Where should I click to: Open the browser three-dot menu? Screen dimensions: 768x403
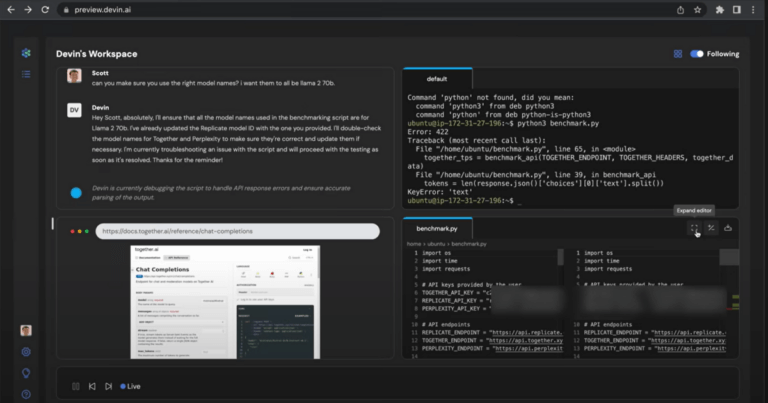coord(753,10)
